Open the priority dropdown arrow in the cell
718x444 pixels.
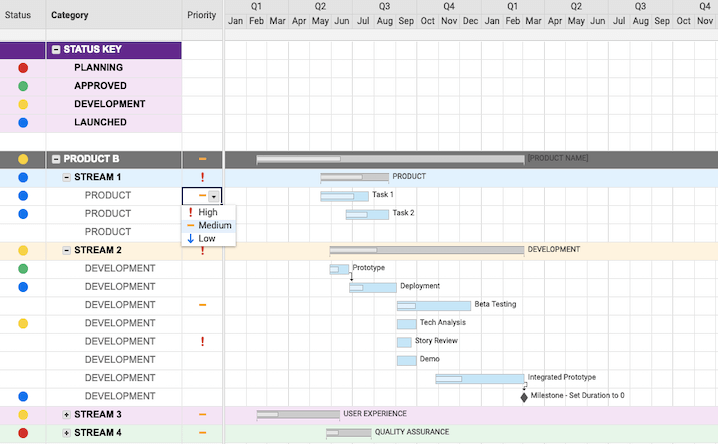pos(213,196)
